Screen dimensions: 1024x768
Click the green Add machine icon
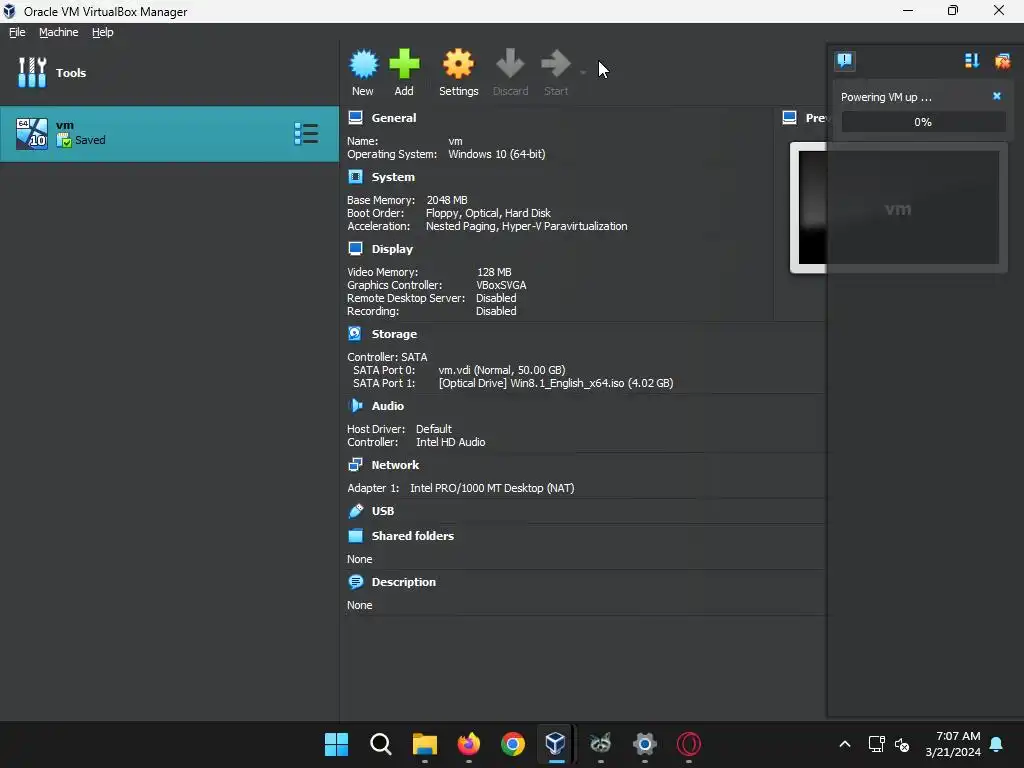pos(404,64)
